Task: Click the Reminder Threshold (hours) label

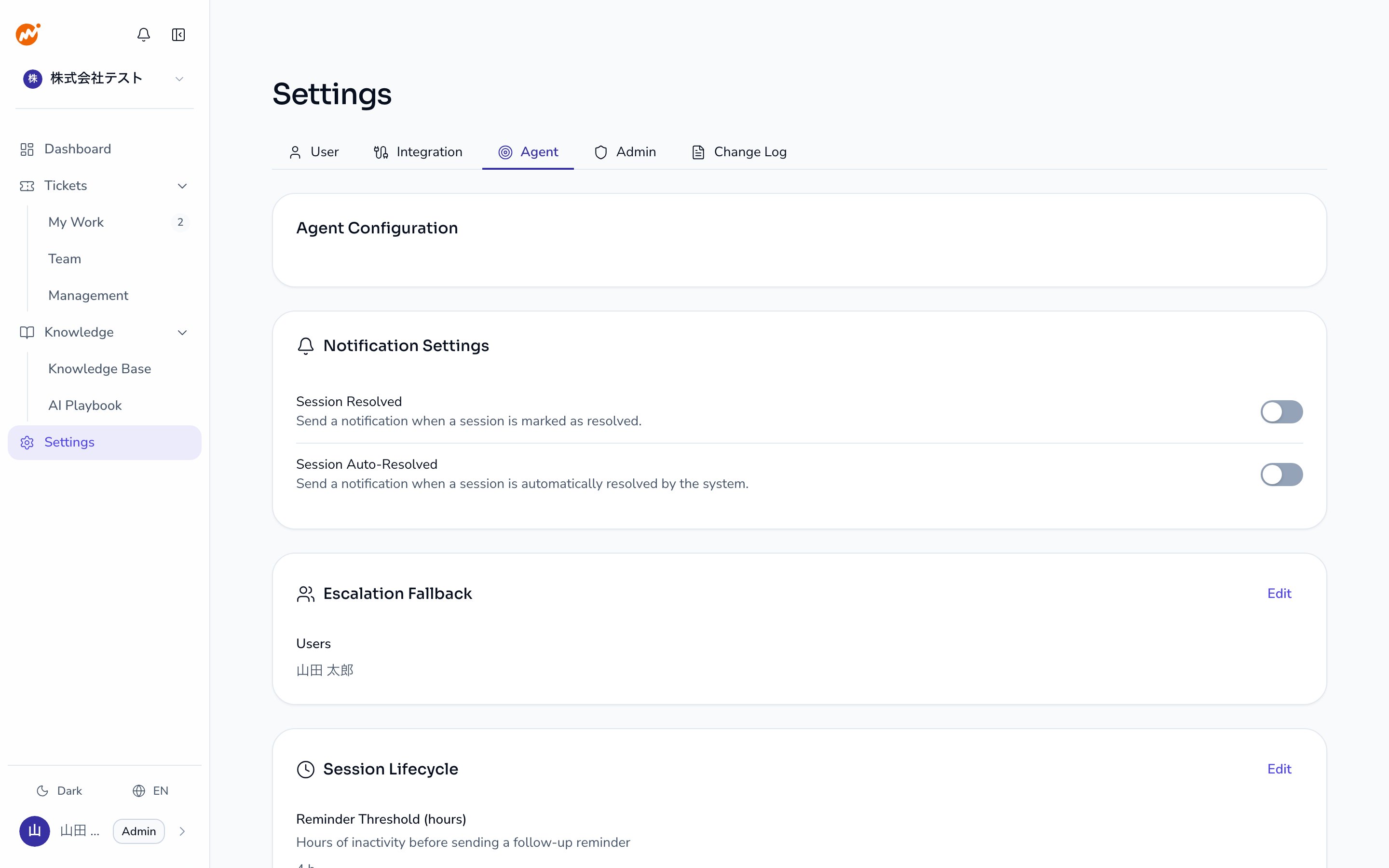Action: click(381, 819)
